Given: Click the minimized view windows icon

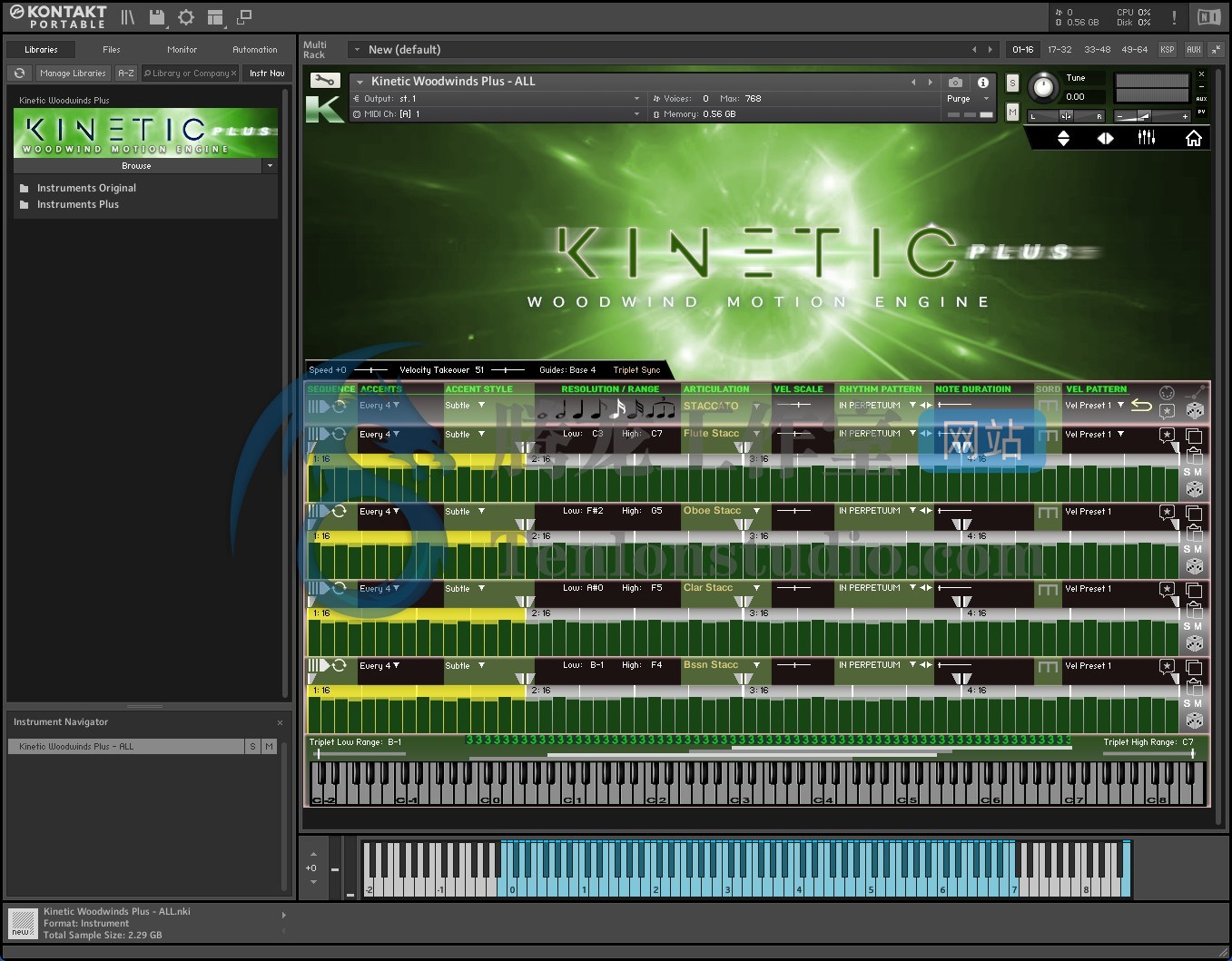Looking at the screenshot, I should pos(244,17).
